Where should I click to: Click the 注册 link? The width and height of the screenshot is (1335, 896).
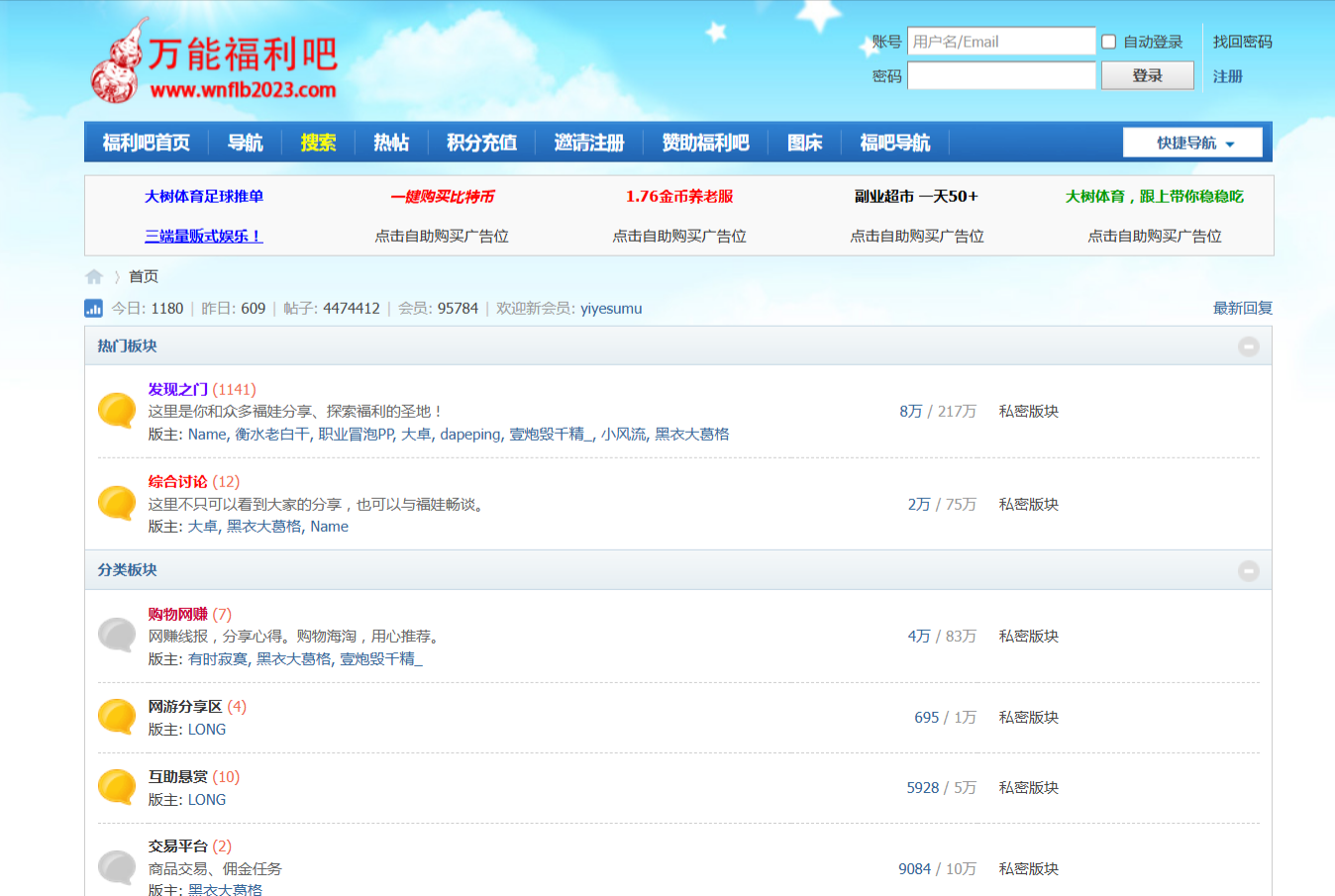pyautogui.click(x=1228, y=76)
